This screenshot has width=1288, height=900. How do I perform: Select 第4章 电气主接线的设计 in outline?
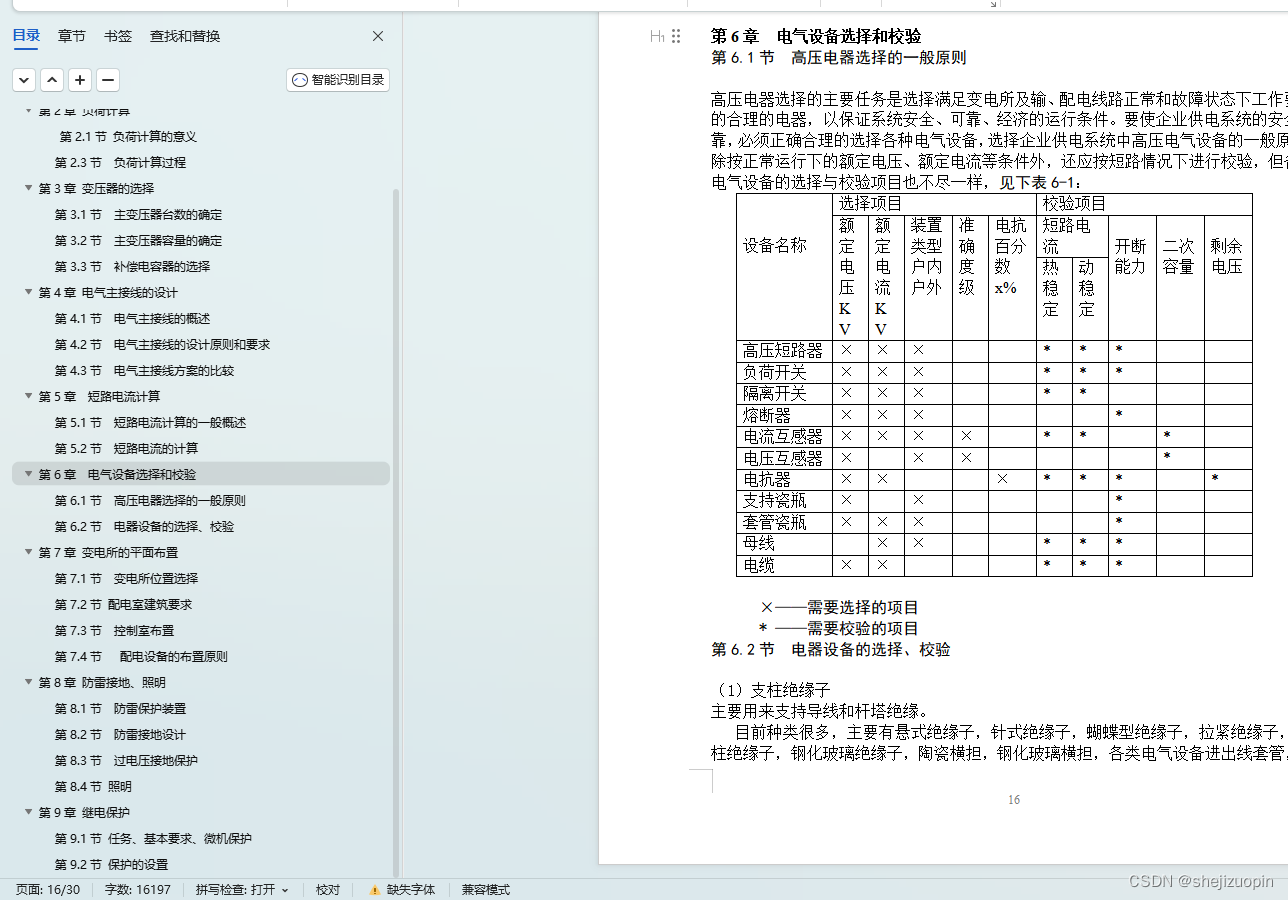click(x=108, y=292)
